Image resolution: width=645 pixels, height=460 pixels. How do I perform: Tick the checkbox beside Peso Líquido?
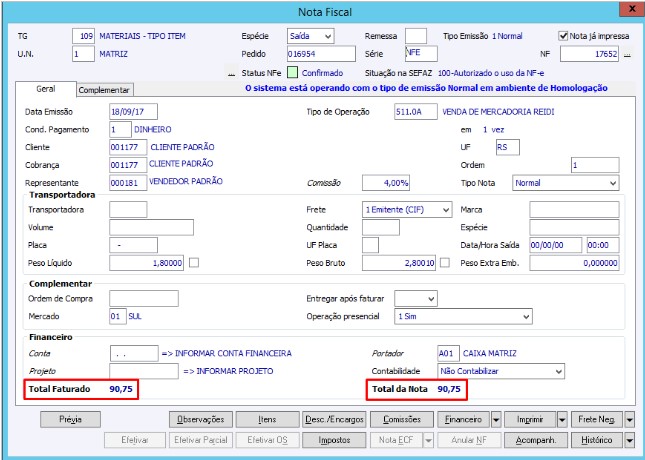point(194,263)
